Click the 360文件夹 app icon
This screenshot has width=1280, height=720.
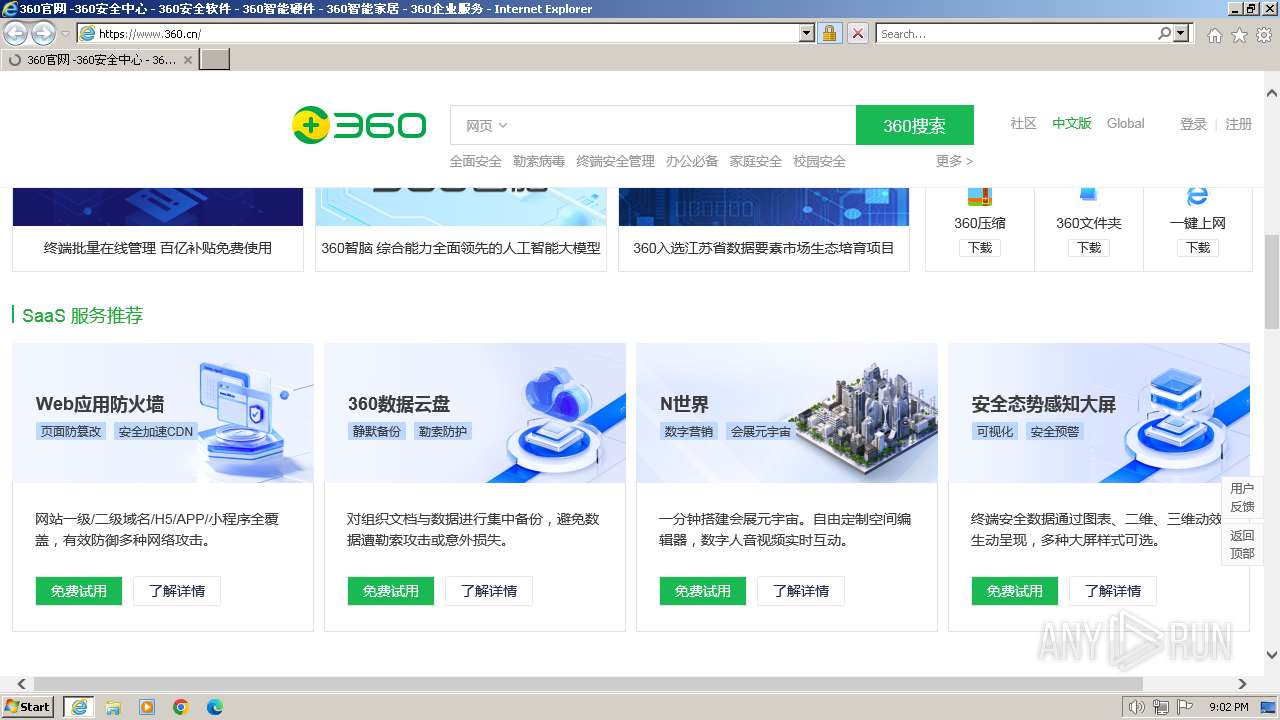click(x=1088, y=197)
